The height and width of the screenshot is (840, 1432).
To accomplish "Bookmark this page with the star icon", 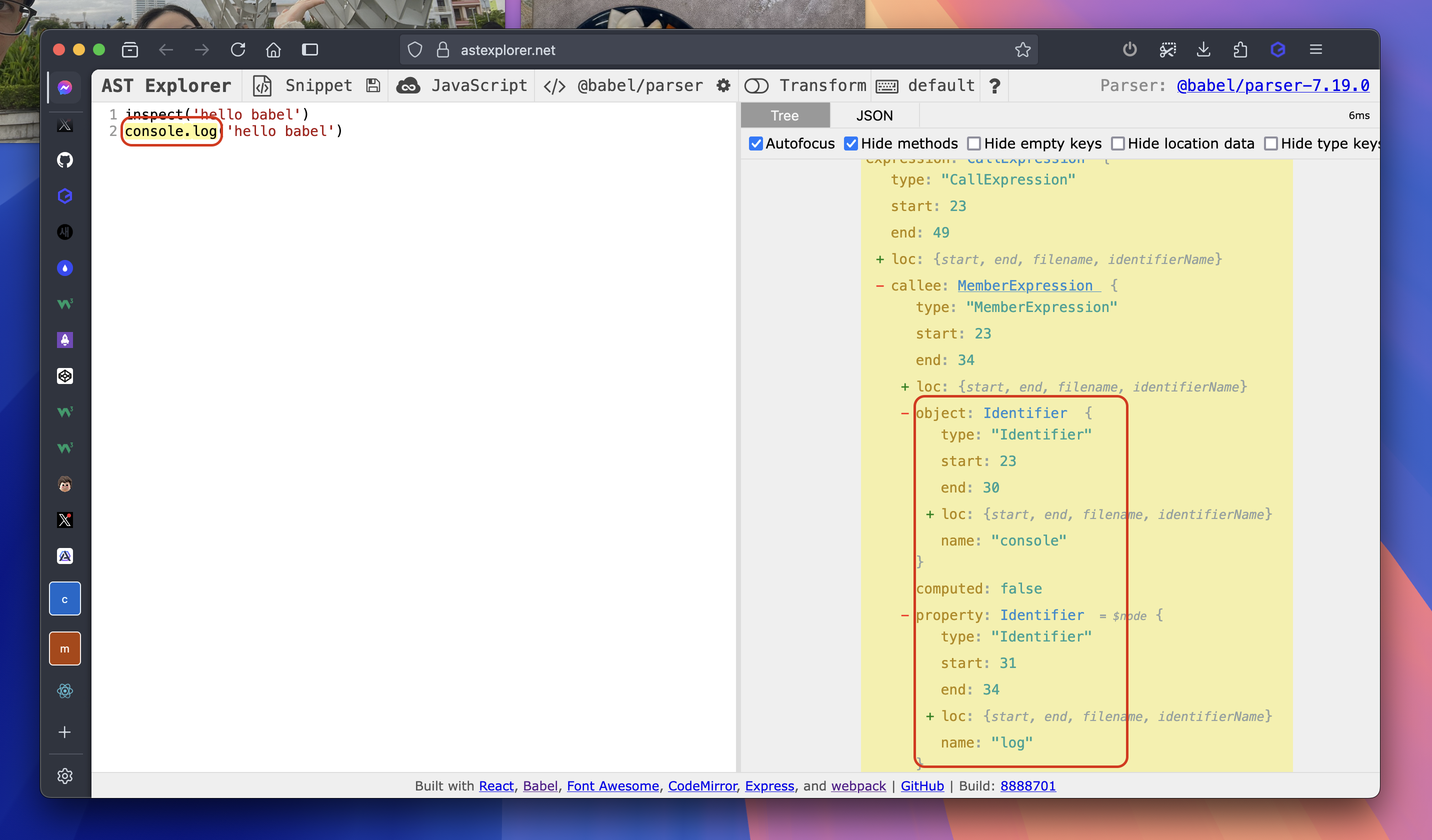I will click(x=1023, y=50).
